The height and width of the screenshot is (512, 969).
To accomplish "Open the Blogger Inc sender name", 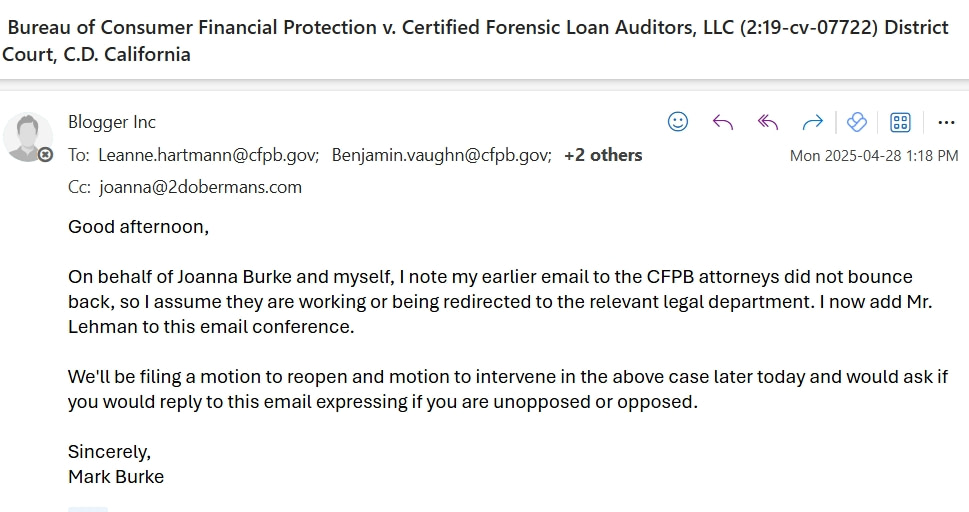I will [x=112, y=122].
